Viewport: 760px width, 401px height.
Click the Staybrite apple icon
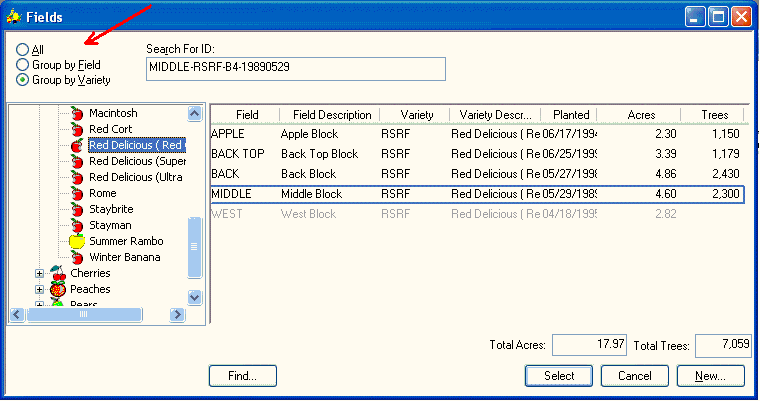(x=77, y=210)
